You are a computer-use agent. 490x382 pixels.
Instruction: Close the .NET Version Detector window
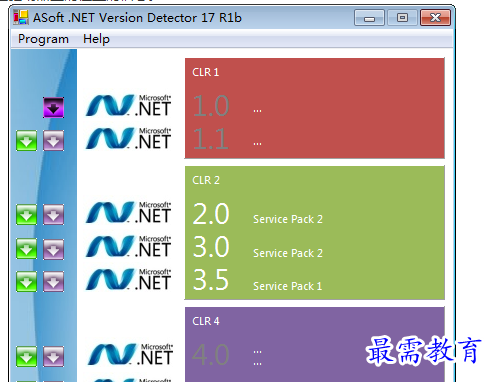click(x=436, y=18)
